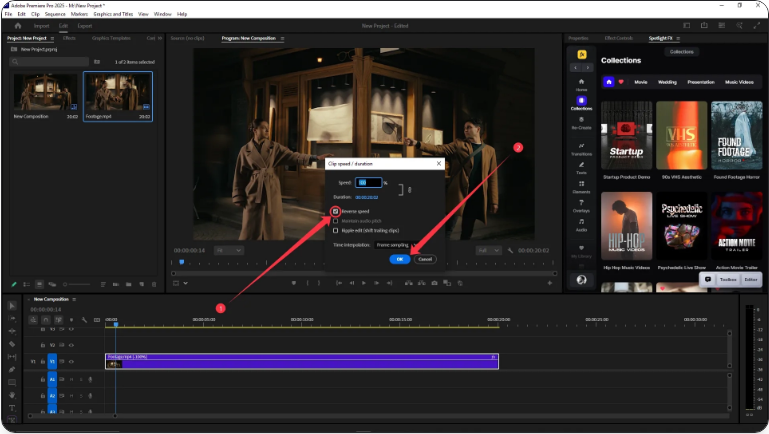This screenshot has width=769, height=434.
Task: Click OK in Clip speed dialog
Action: tap(399, 259)
